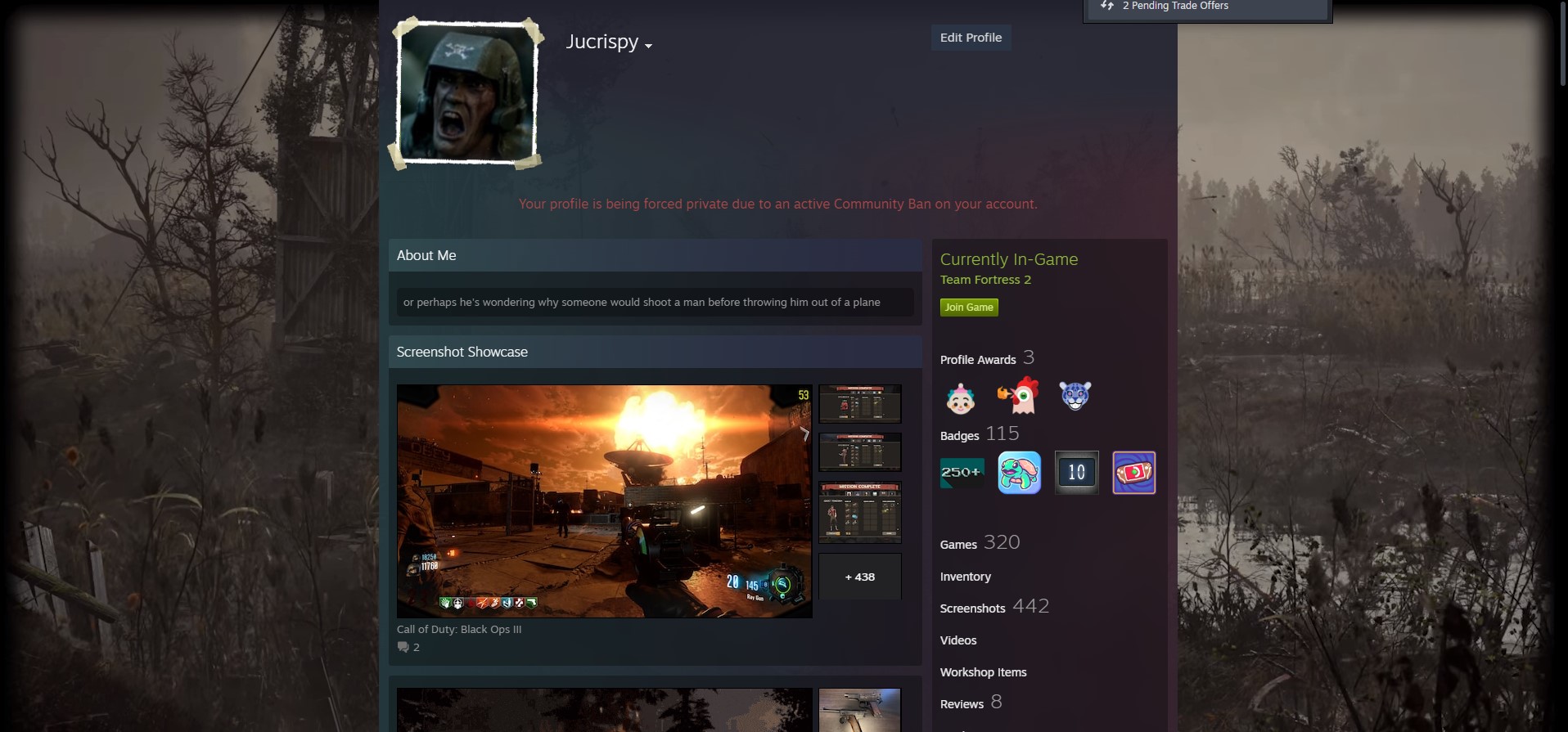This screenshot has width=1568, height=732.
Task: Click the comments bubble icon under screenshot
Action: (403, 647)
